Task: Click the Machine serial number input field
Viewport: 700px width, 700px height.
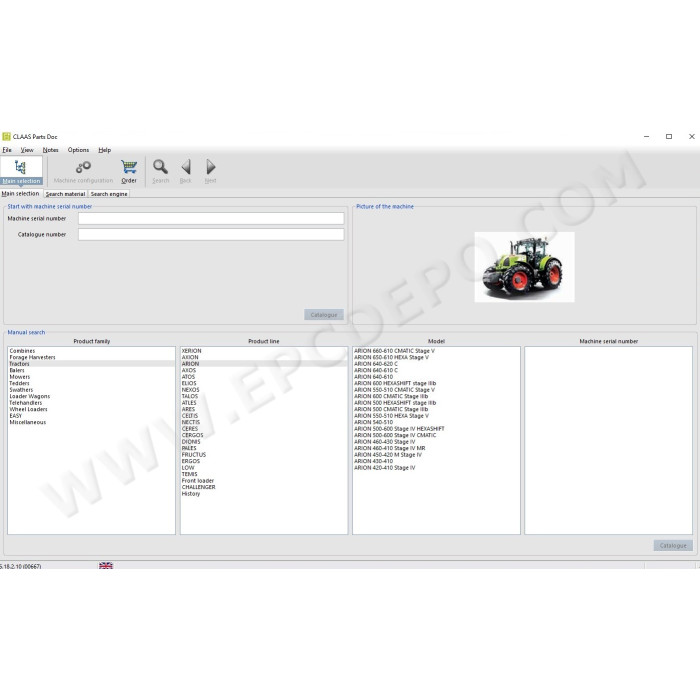Action: [x=211, y=218]
